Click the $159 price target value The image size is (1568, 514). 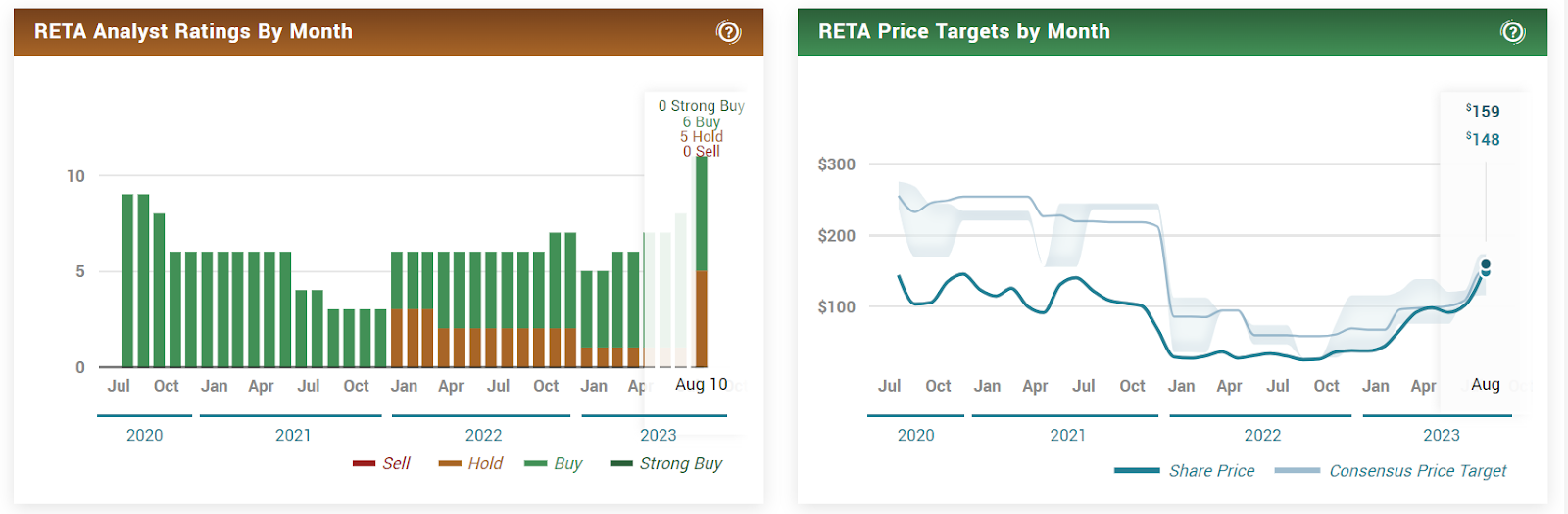(1483, 111)
